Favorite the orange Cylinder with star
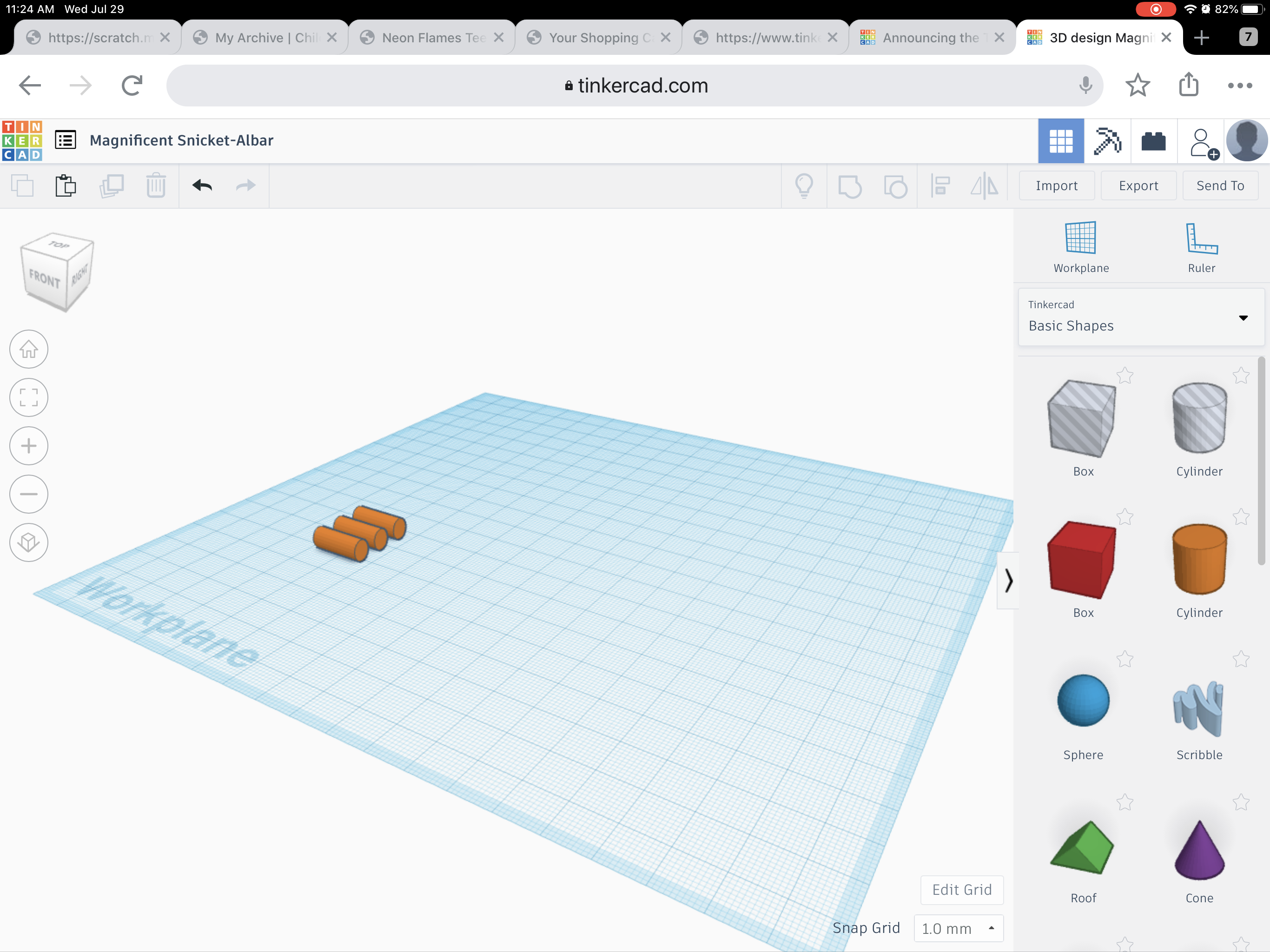The image size is (1270, 952). [1241, 517]
